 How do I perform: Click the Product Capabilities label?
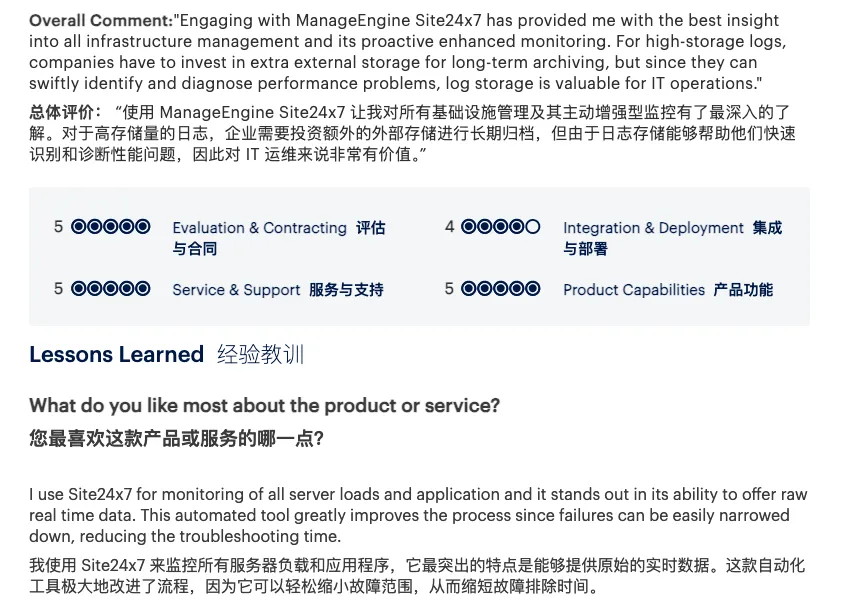[x=634, y=290]
